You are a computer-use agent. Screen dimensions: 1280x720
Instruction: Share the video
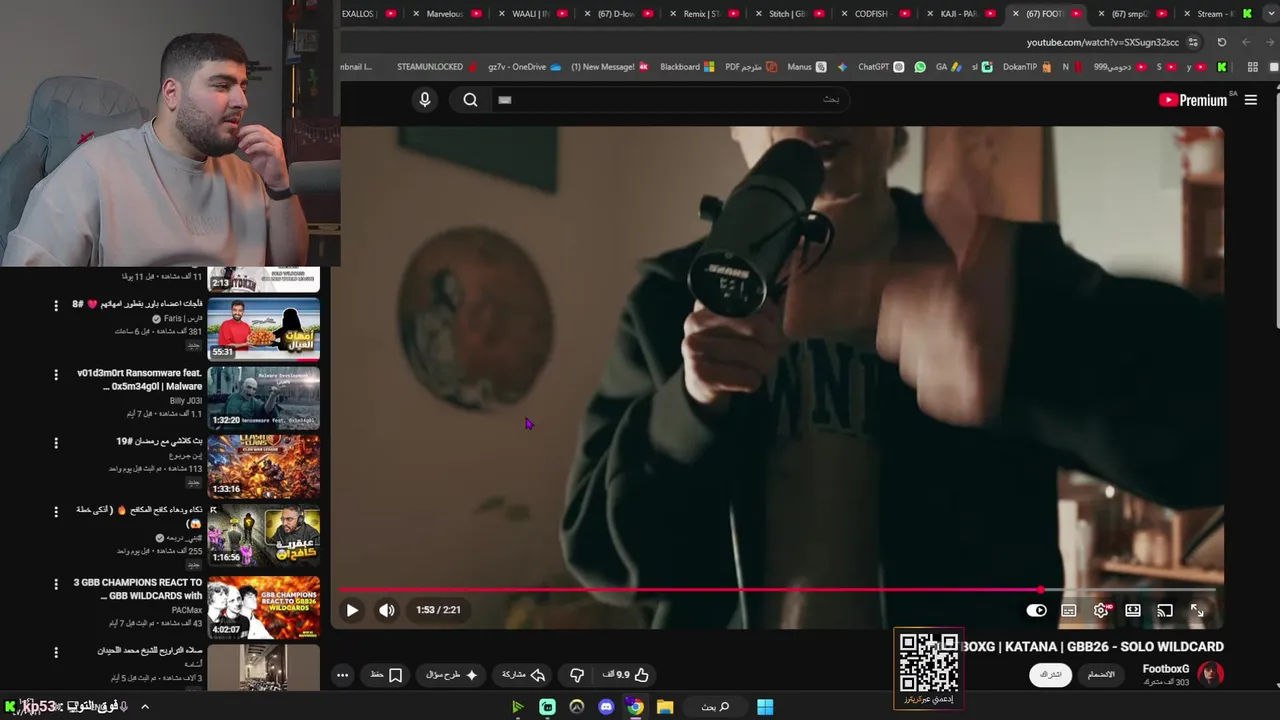[524, 675]
